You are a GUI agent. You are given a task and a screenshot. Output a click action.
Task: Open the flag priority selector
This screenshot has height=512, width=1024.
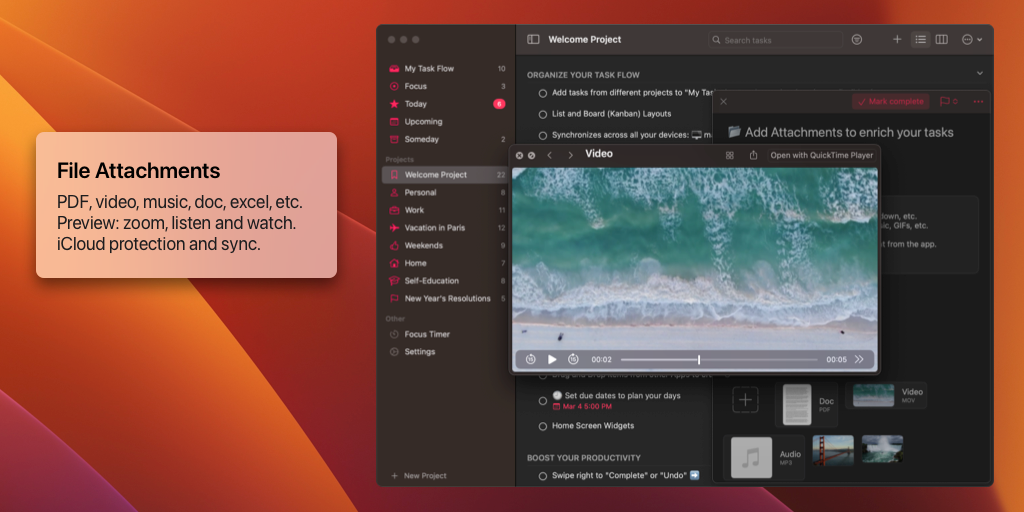click(949, 101)
